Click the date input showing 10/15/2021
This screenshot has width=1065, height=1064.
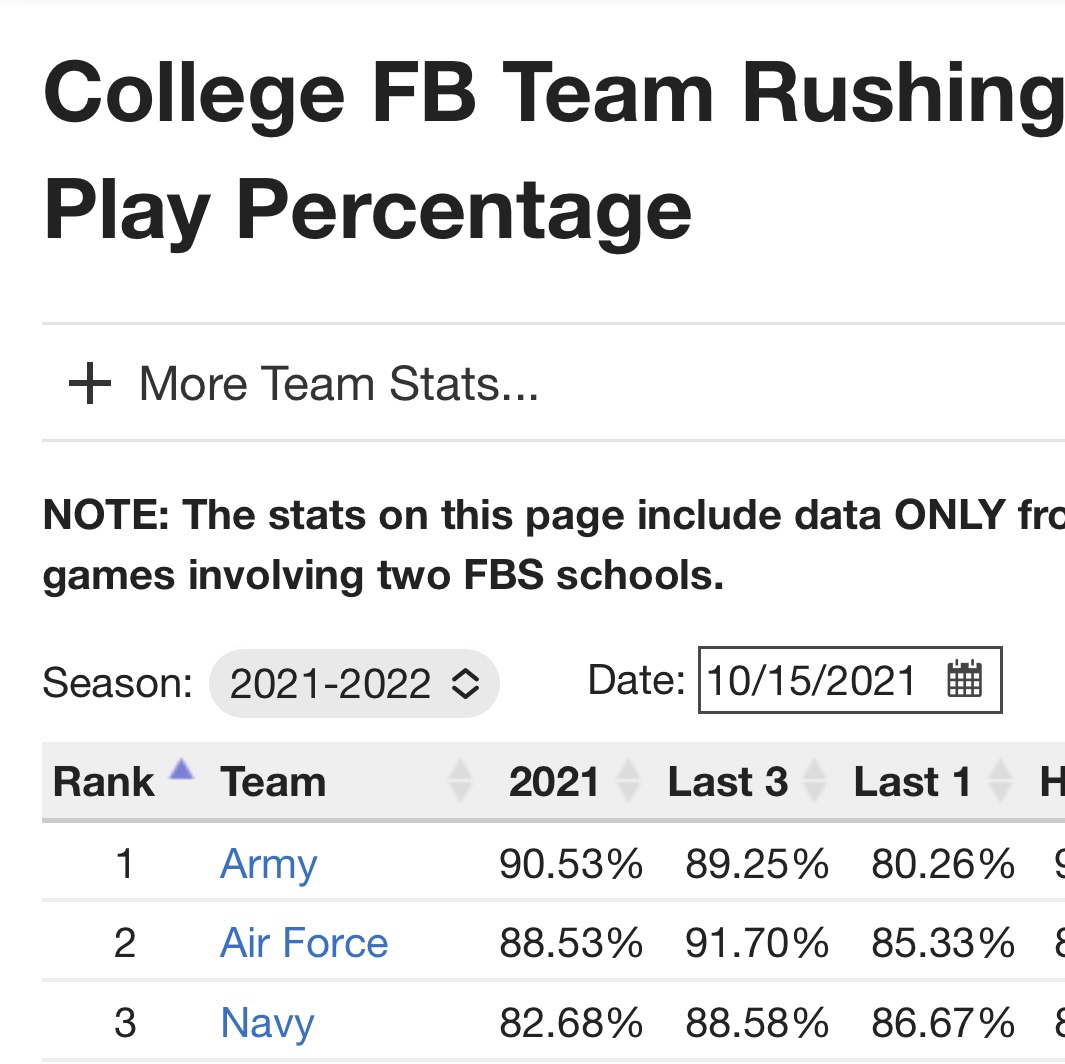(850, 680)
